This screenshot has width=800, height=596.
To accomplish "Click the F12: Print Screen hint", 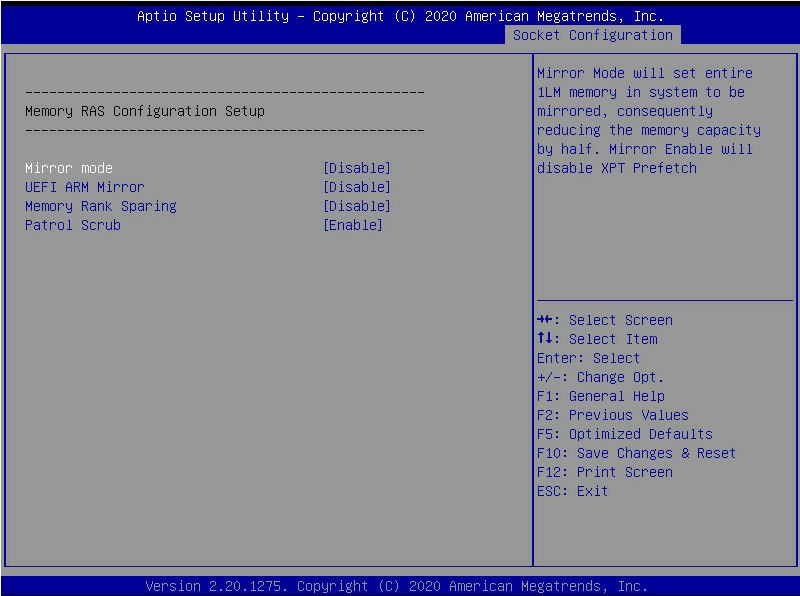I will (x=605, y=472).
